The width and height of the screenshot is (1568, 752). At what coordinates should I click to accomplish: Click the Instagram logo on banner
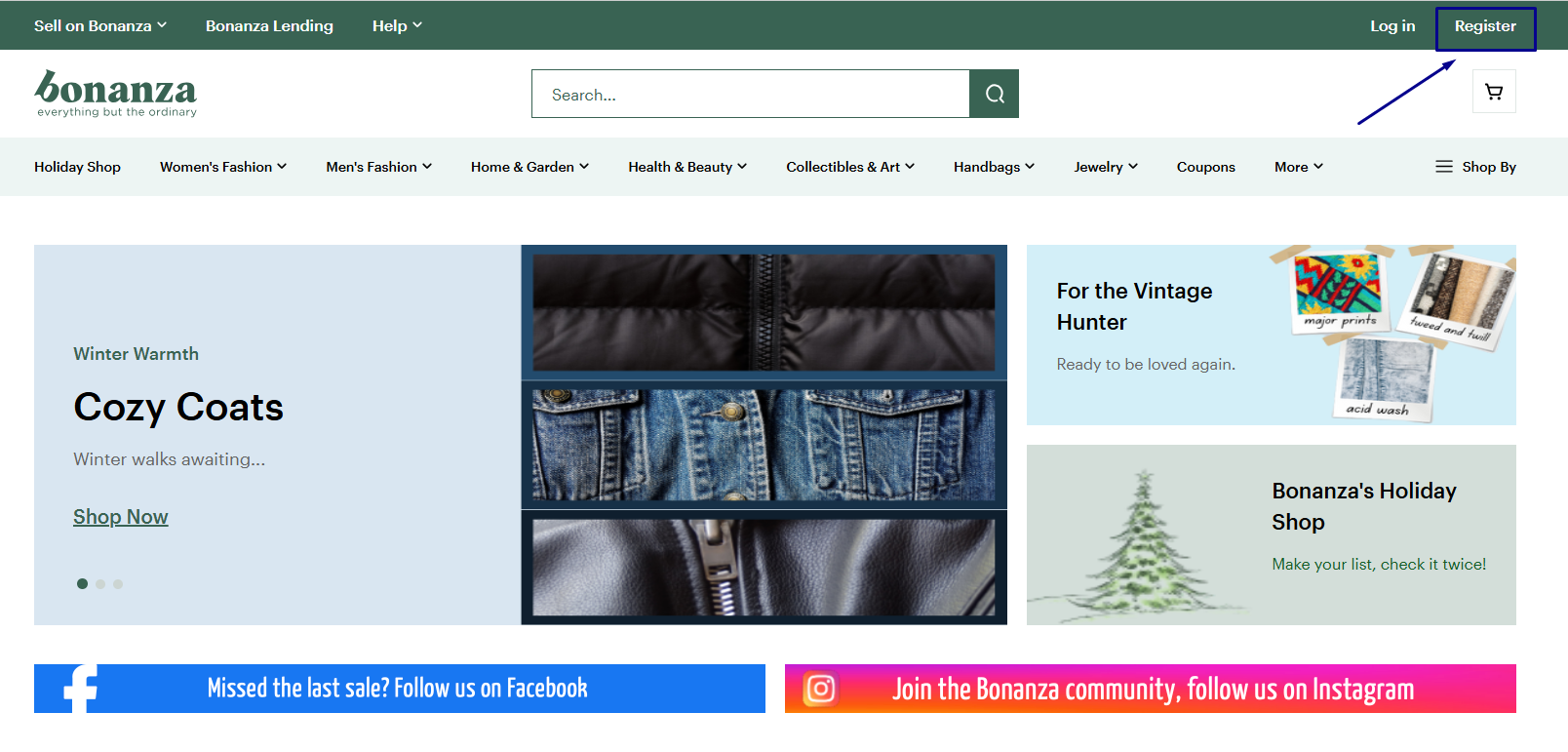[820, 689]
